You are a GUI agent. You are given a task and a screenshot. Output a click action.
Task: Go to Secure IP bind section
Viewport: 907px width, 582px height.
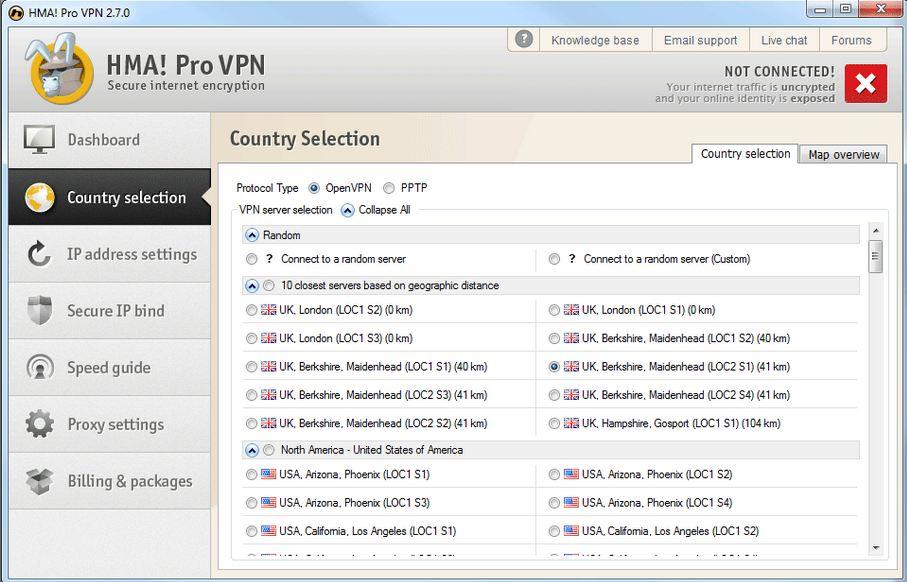[110, 311]
